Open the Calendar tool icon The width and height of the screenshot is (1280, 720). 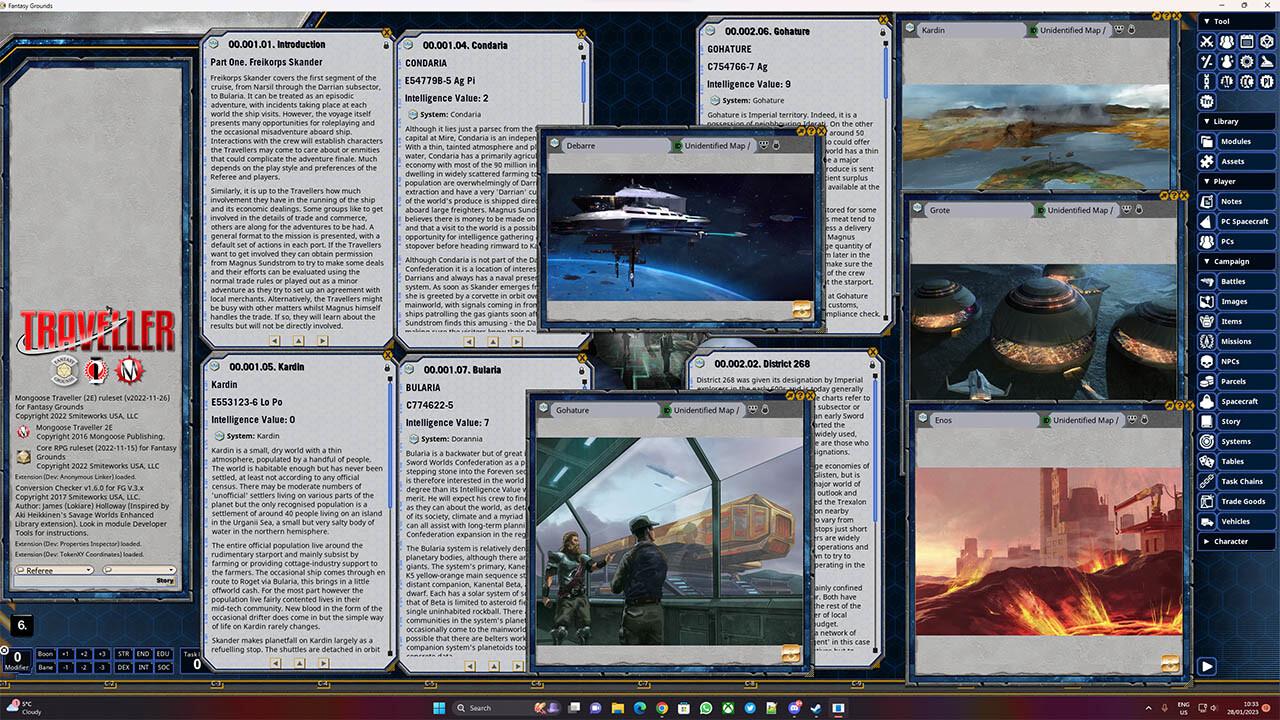click(x=1247, y=41)
